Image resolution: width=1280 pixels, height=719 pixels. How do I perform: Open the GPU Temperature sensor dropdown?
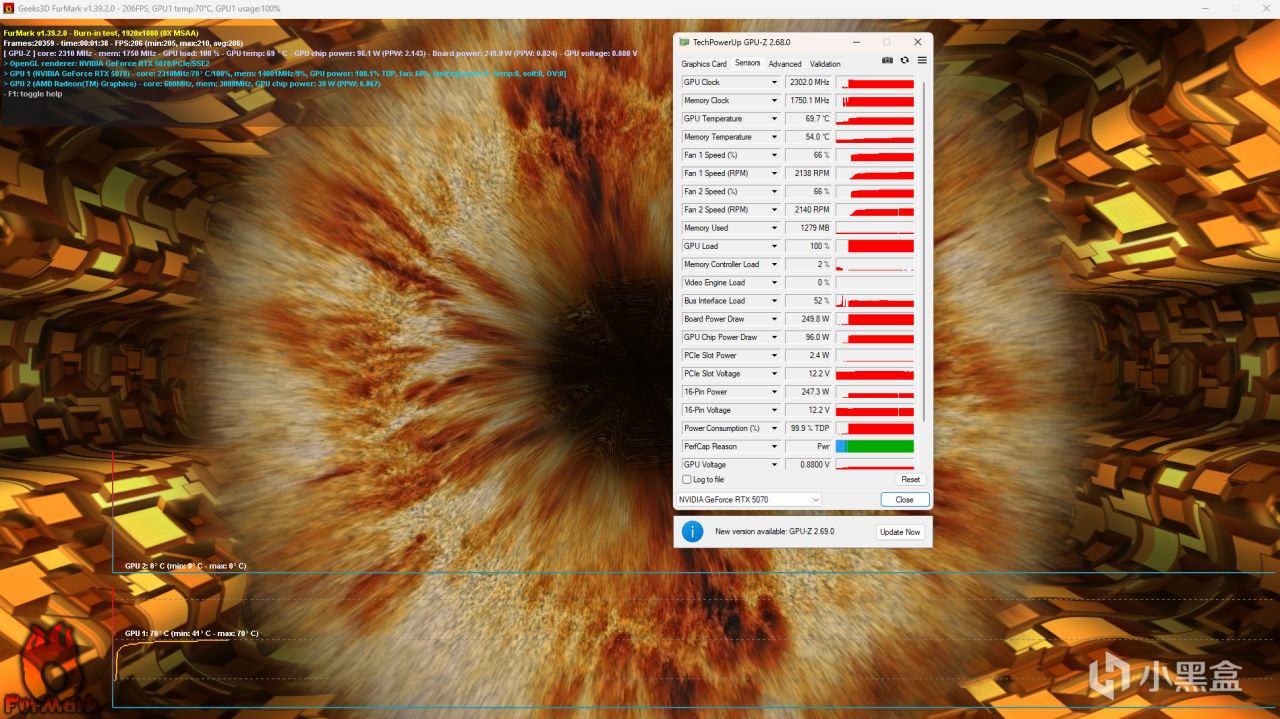tap(774, 119)
